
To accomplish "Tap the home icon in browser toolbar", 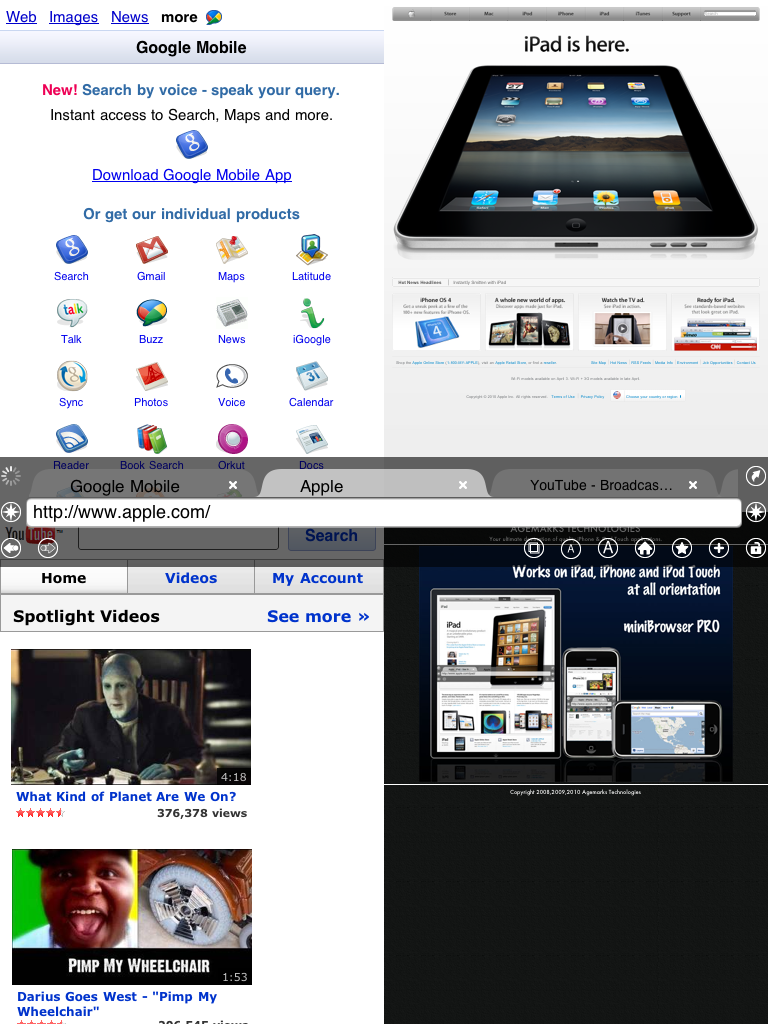I will pyautogui.click(x=645, y=548).
